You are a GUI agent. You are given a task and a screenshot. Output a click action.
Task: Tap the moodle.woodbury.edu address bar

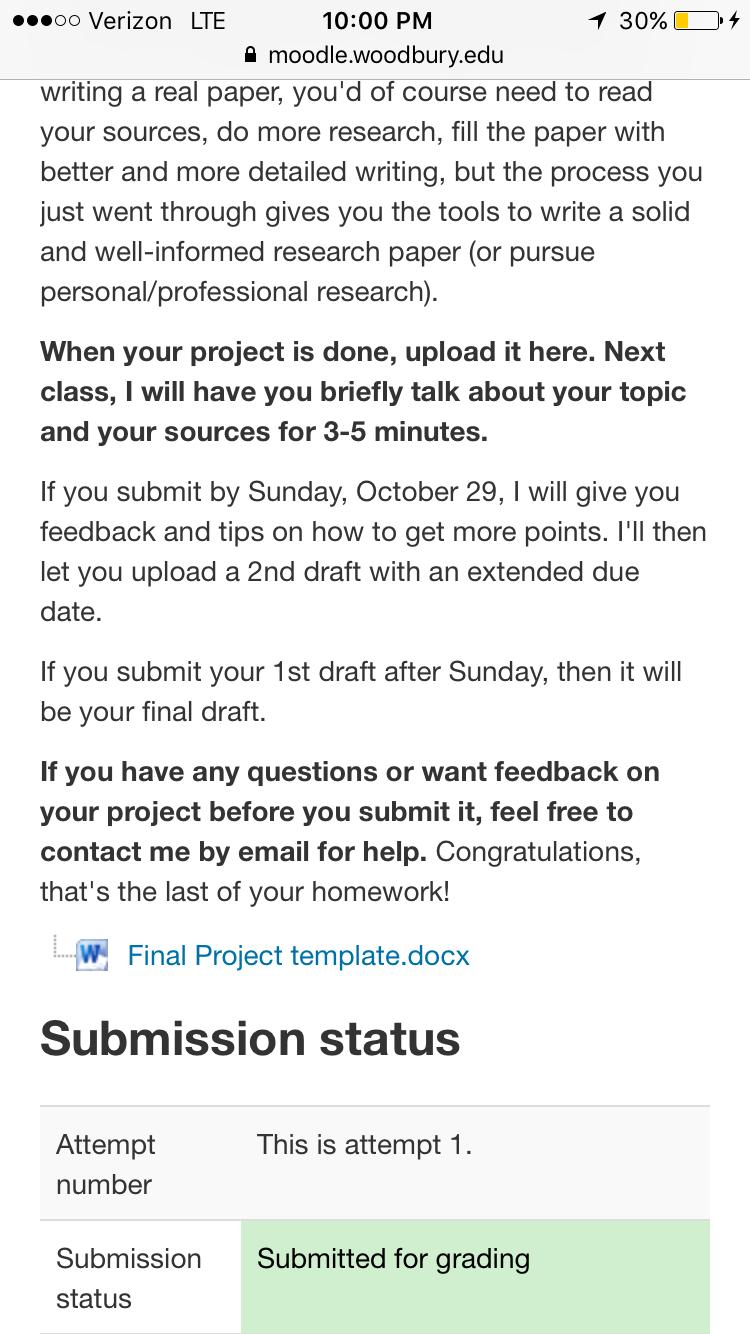(375, 55)
